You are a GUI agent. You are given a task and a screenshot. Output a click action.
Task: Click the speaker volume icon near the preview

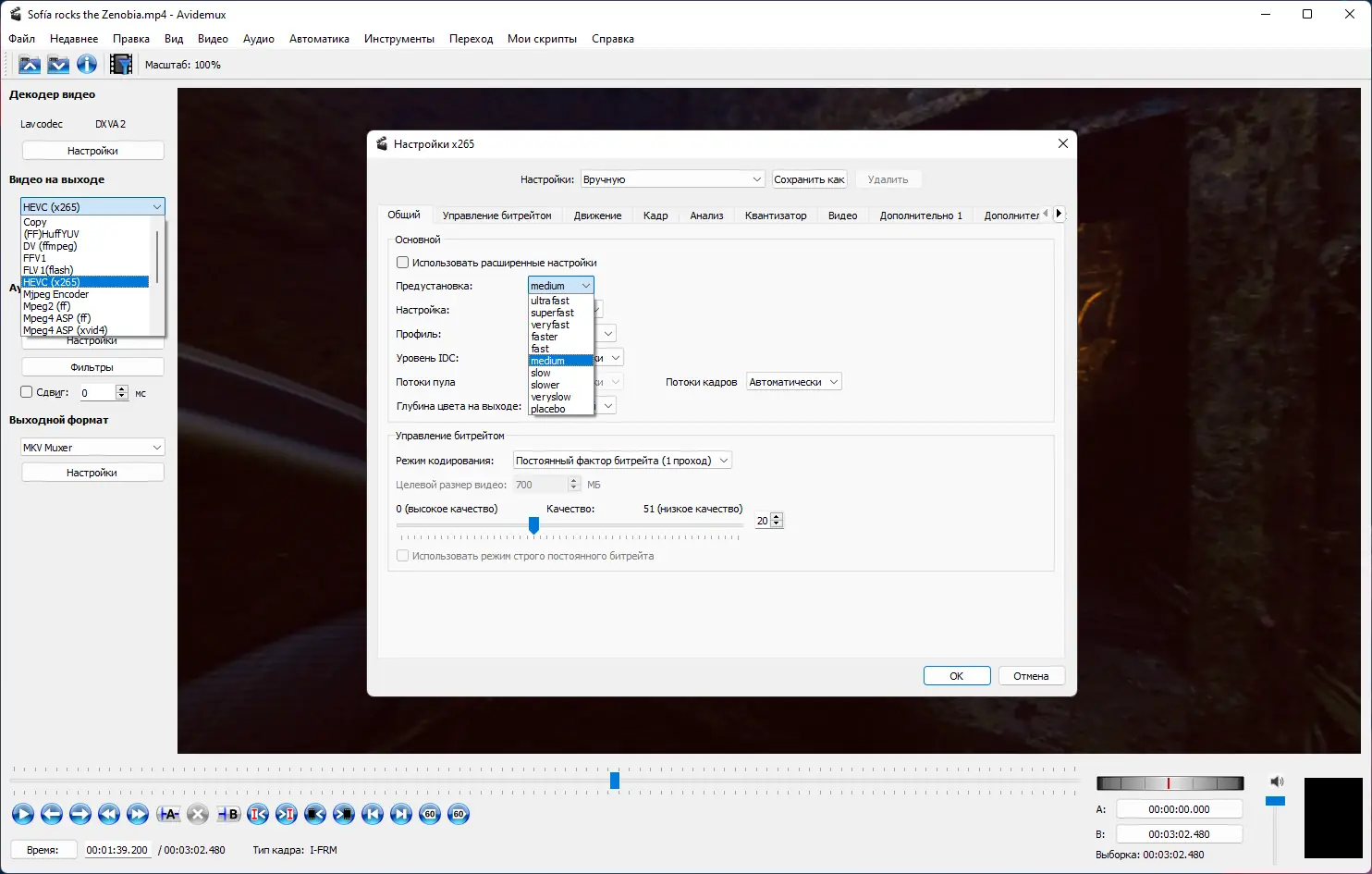click(1277, 782)
